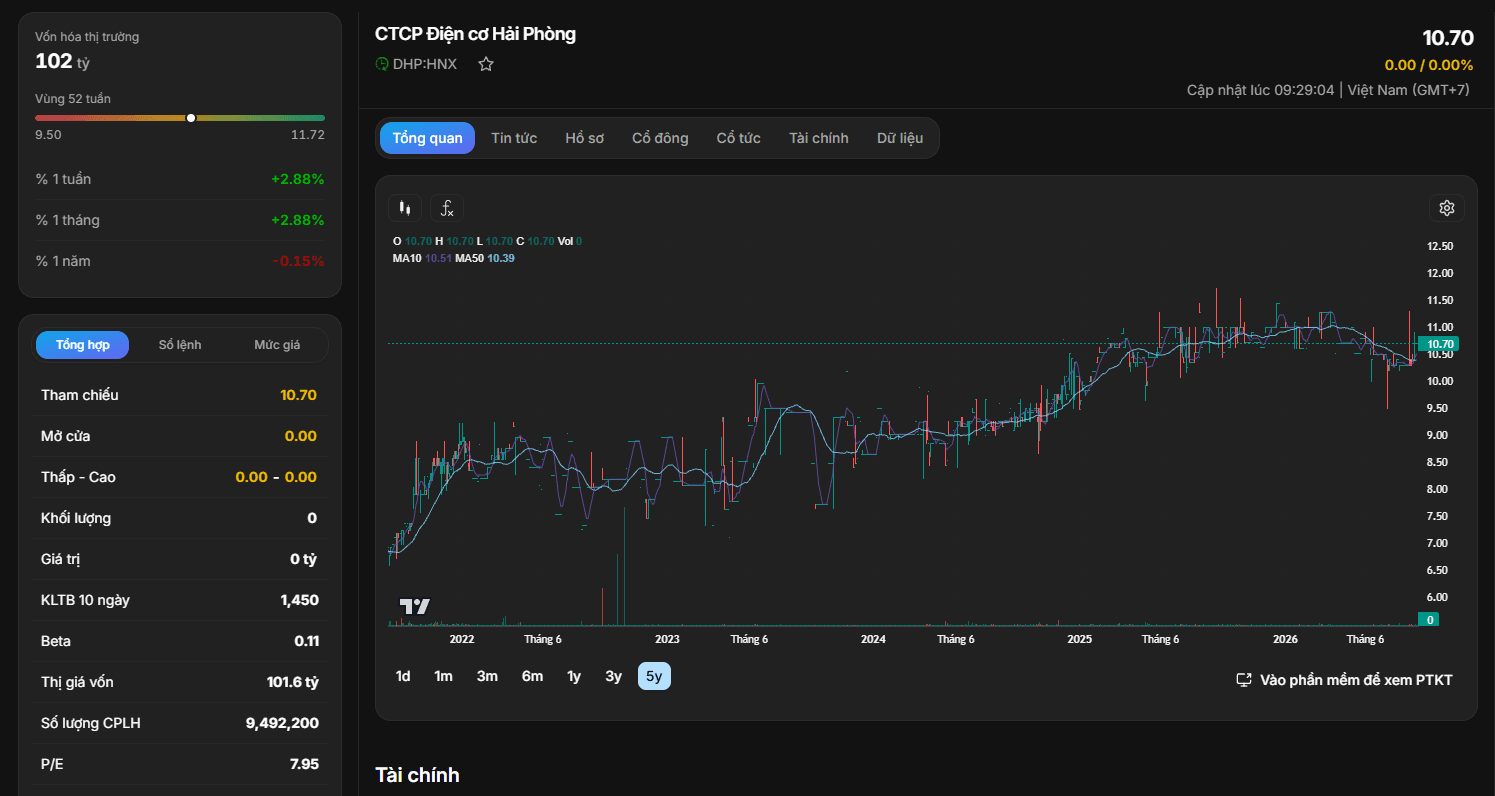
Task: Click the price change 0.00 / 0.00%
Action: (1429, 65)
